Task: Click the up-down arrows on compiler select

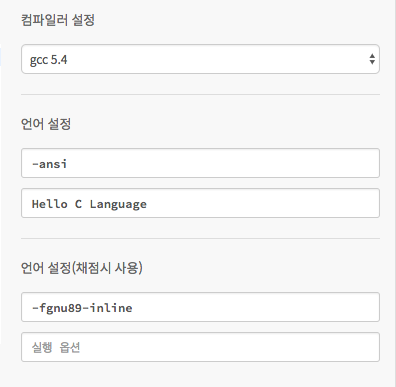Action: [x=372, y=59]
